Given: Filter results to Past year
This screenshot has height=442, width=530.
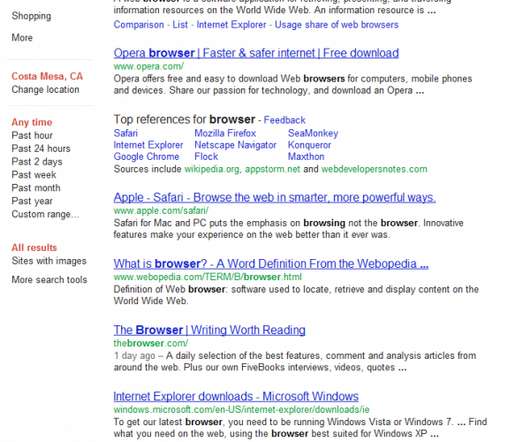Looking at the screenshot, I should pyautogui.click(x=32, y=201).
